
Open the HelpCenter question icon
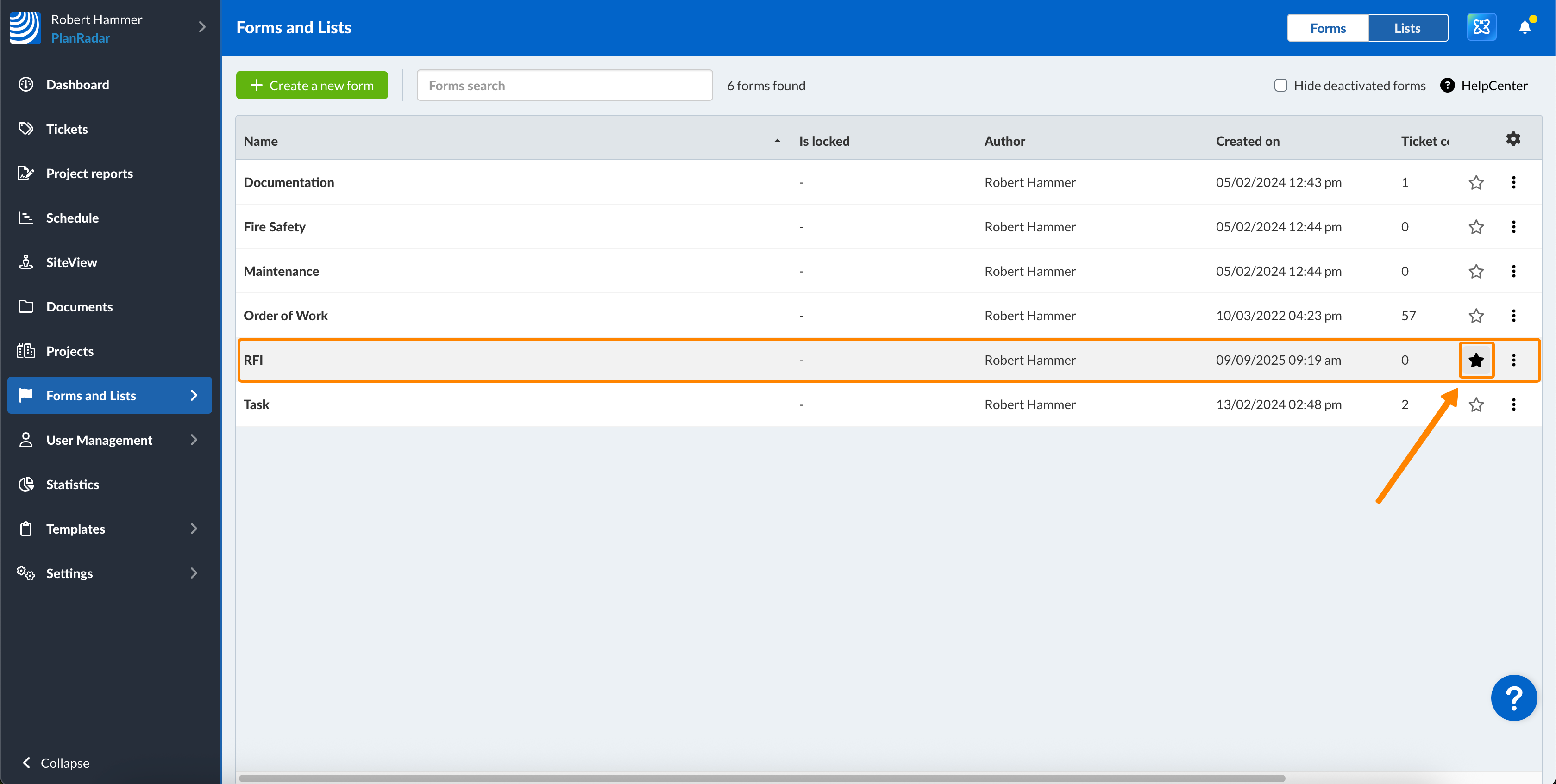click(x=1447, y=86)
